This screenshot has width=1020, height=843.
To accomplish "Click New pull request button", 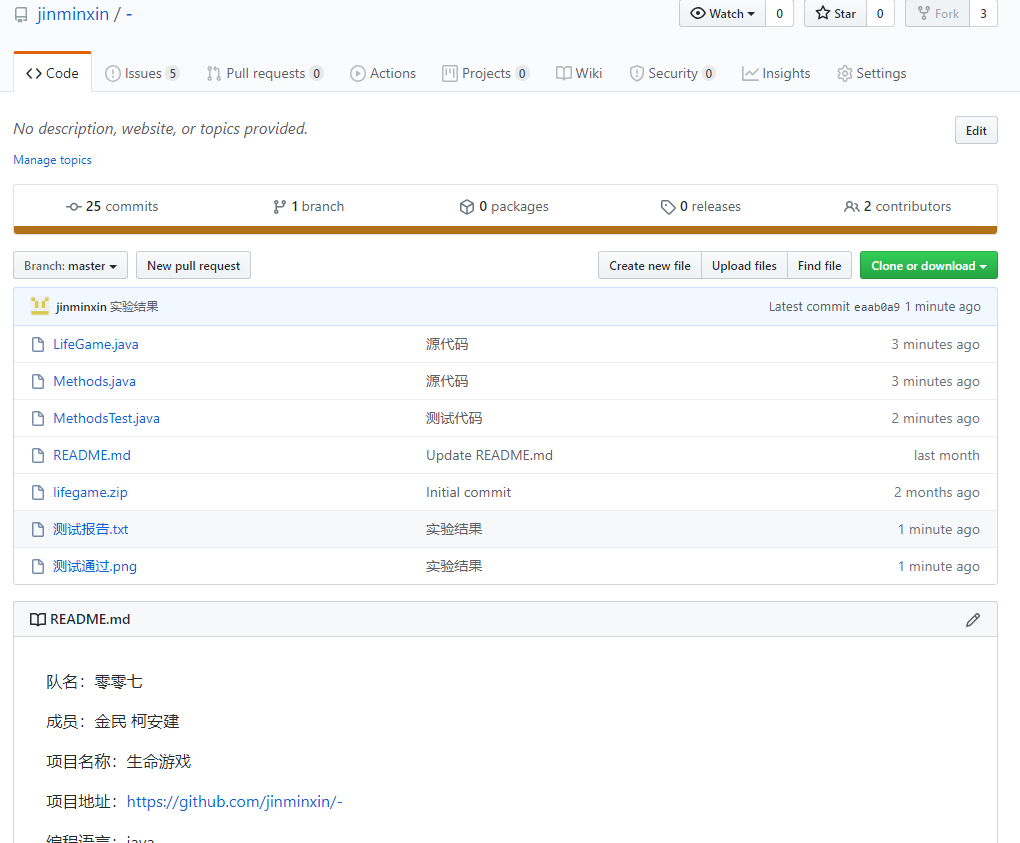I will click(x=193, y=265).
